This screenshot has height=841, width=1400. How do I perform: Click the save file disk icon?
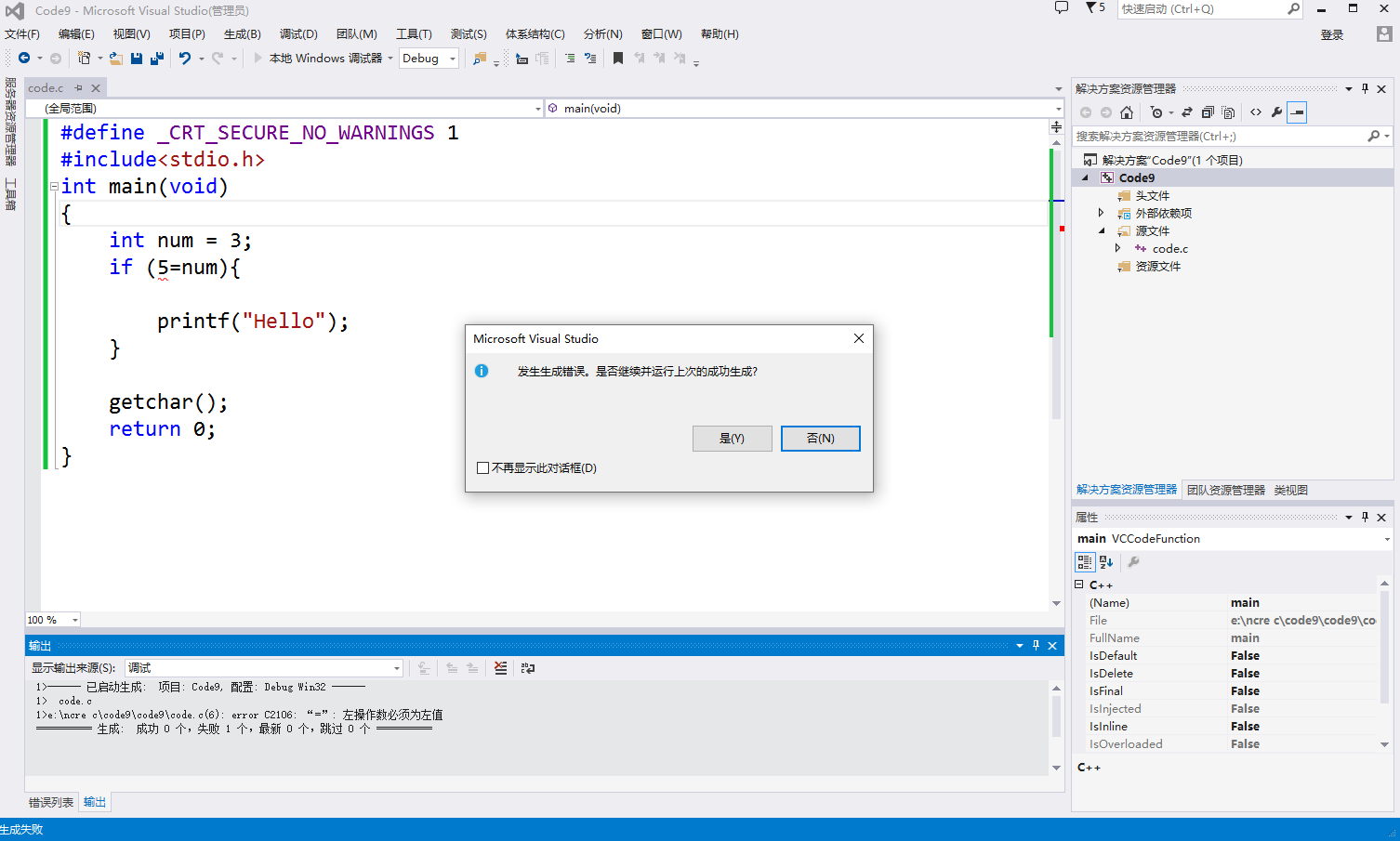137,59
